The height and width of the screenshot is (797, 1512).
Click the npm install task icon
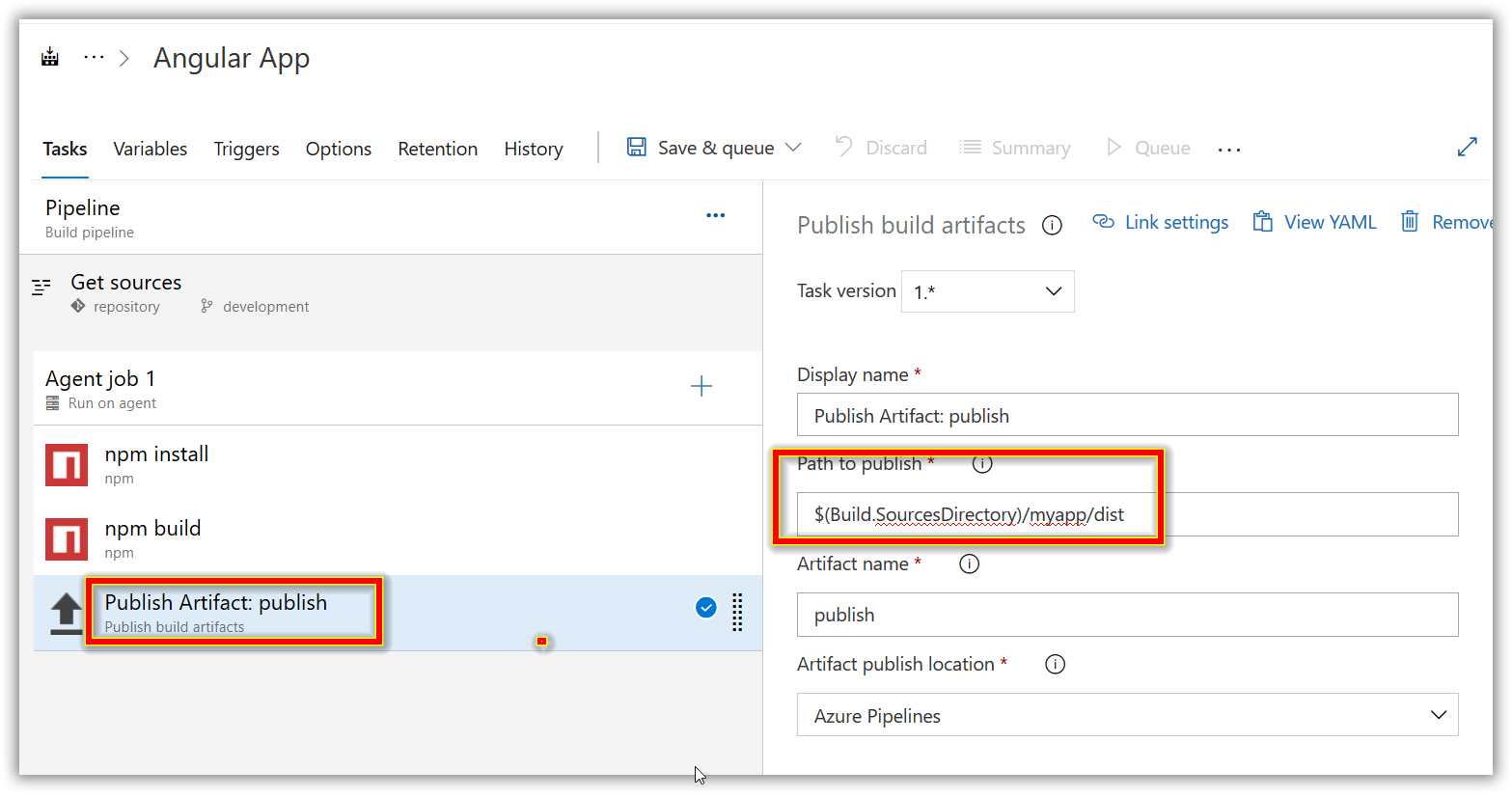(x=67, y=465)
